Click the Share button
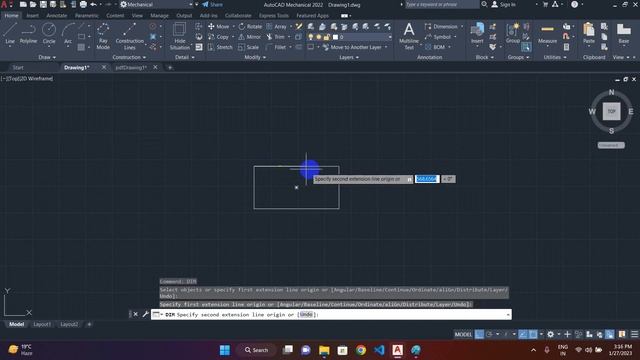Screen dimensions: 640x360 click(x=213, y=4)
